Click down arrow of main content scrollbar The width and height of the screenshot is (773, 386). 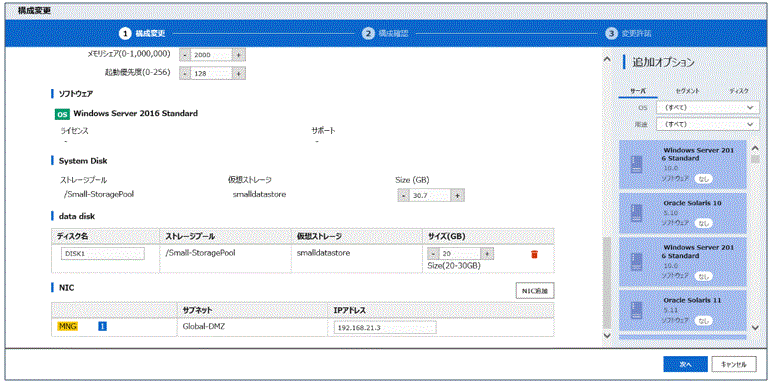pyautogui.click(x=607, y=335)
